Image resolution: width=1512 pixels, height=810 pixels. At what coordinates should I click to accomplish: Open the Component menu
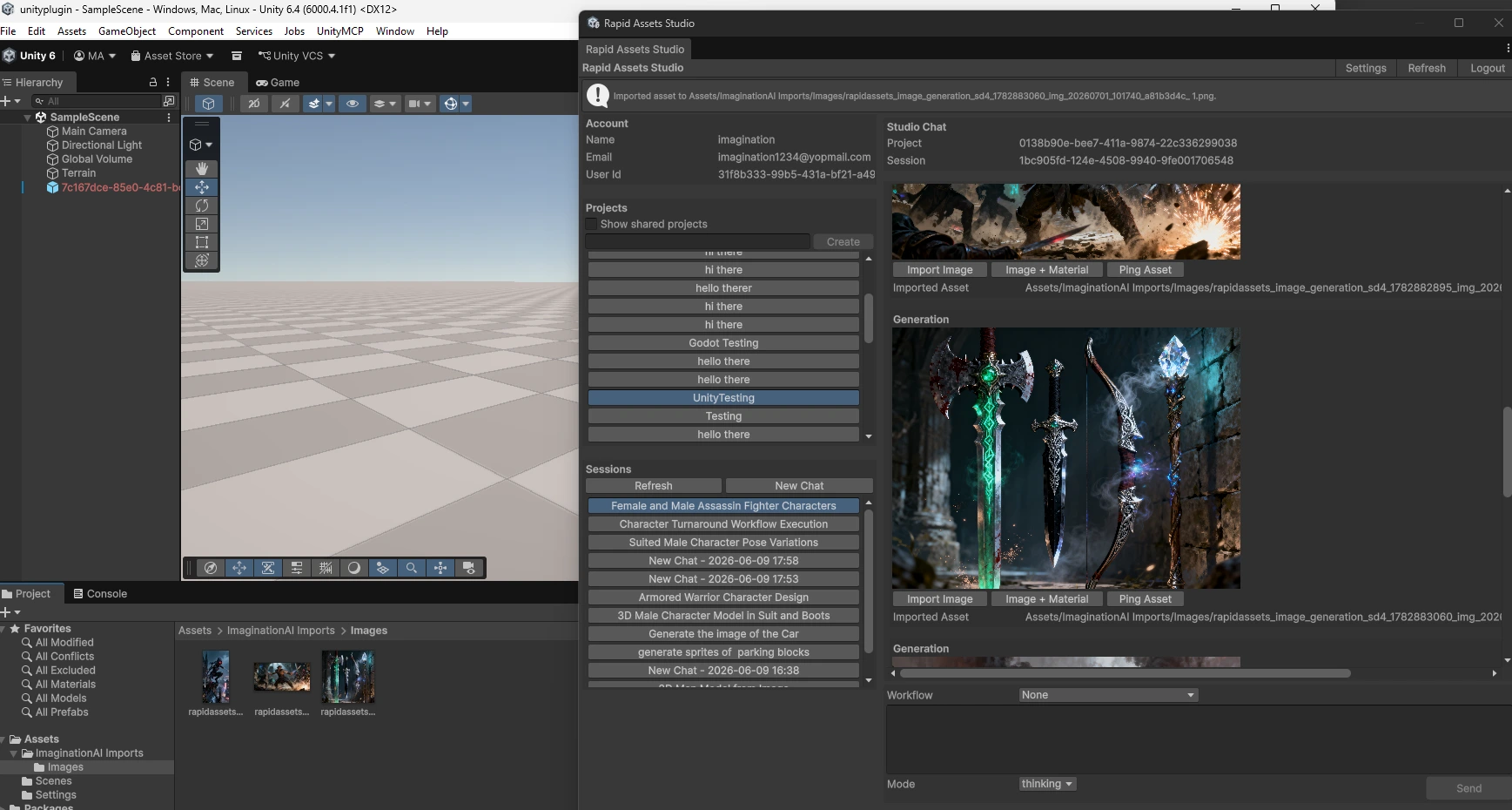click(x=196, y=31)
